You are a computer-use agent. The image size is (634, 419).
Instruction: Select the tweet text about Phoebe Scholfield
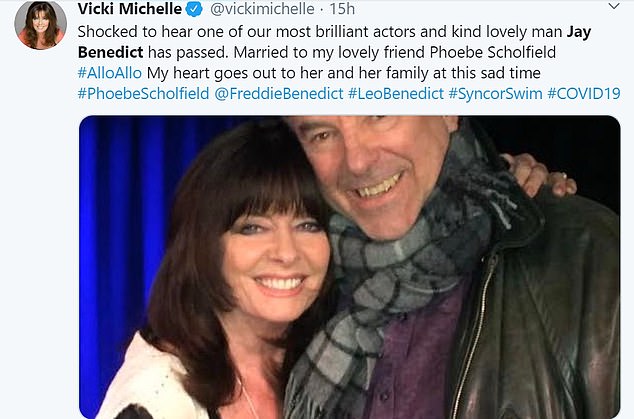click(395, 52)
